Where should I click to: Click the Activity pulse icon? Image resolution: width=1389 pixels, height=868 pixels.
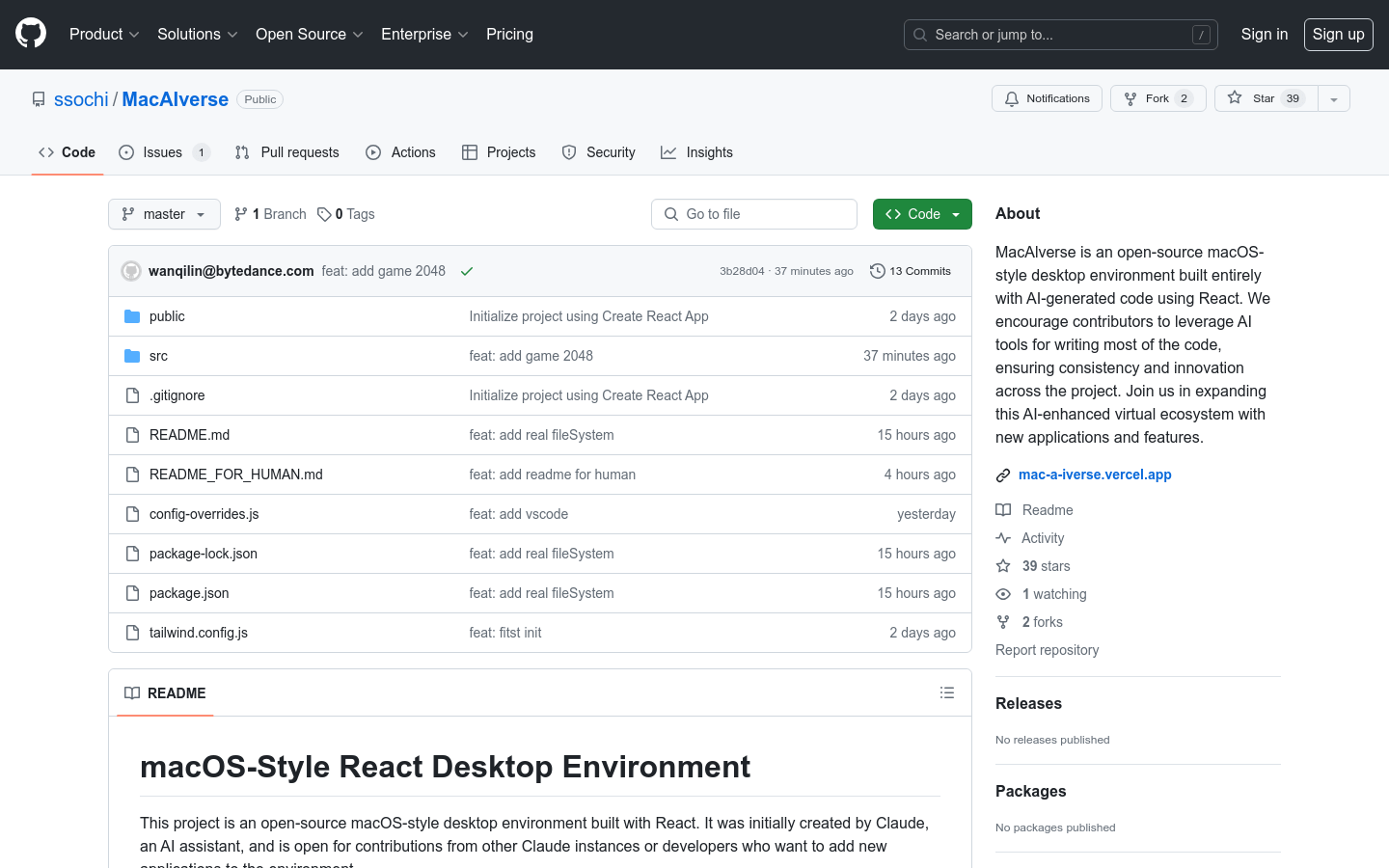tap(1003, 538)
